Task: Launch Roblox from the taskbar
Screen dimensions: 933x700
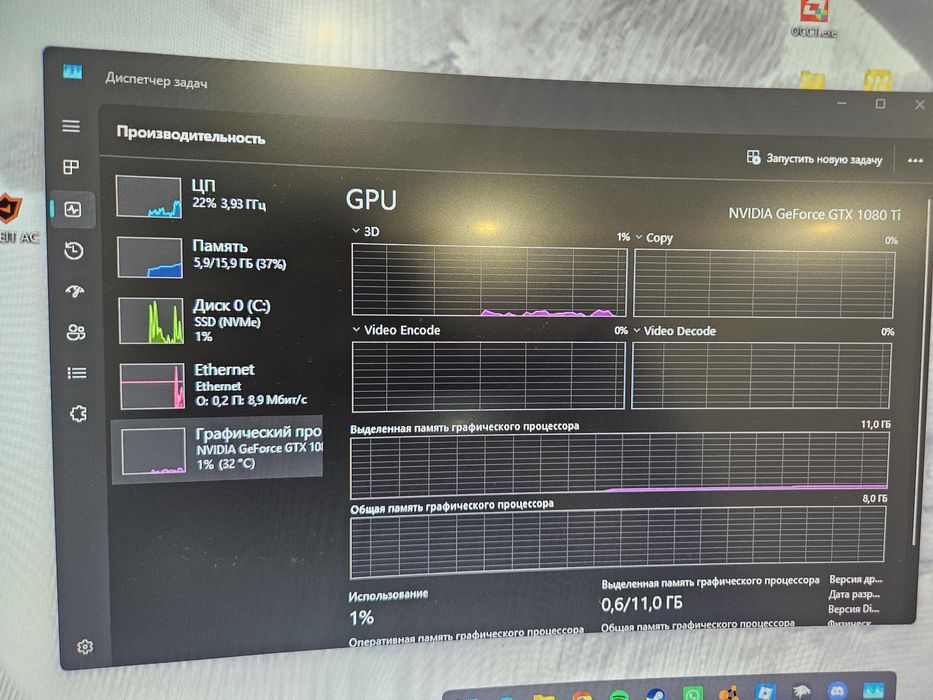Action: pos(765,692)
